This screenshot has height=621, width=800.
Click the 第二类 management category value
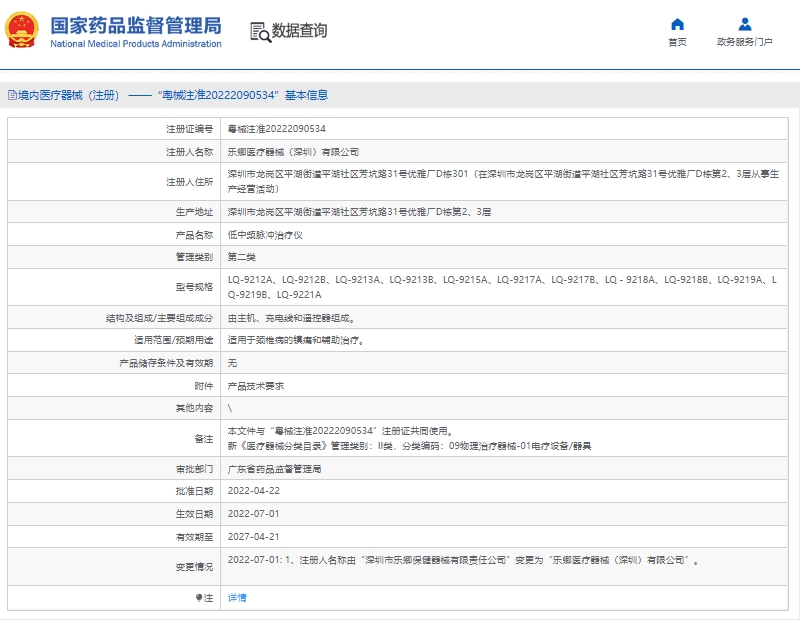243,257
